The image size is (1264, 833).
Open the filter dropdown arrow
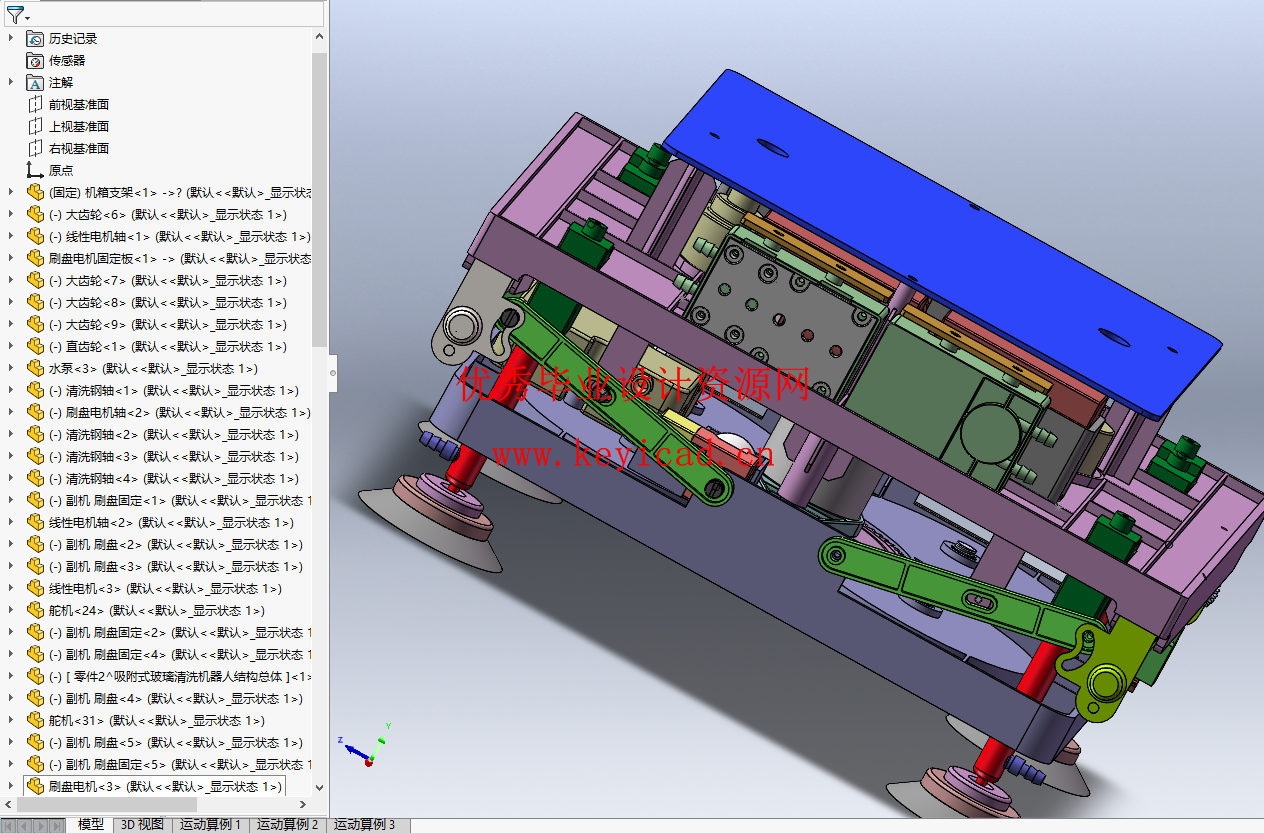click(x=28, y=18)
